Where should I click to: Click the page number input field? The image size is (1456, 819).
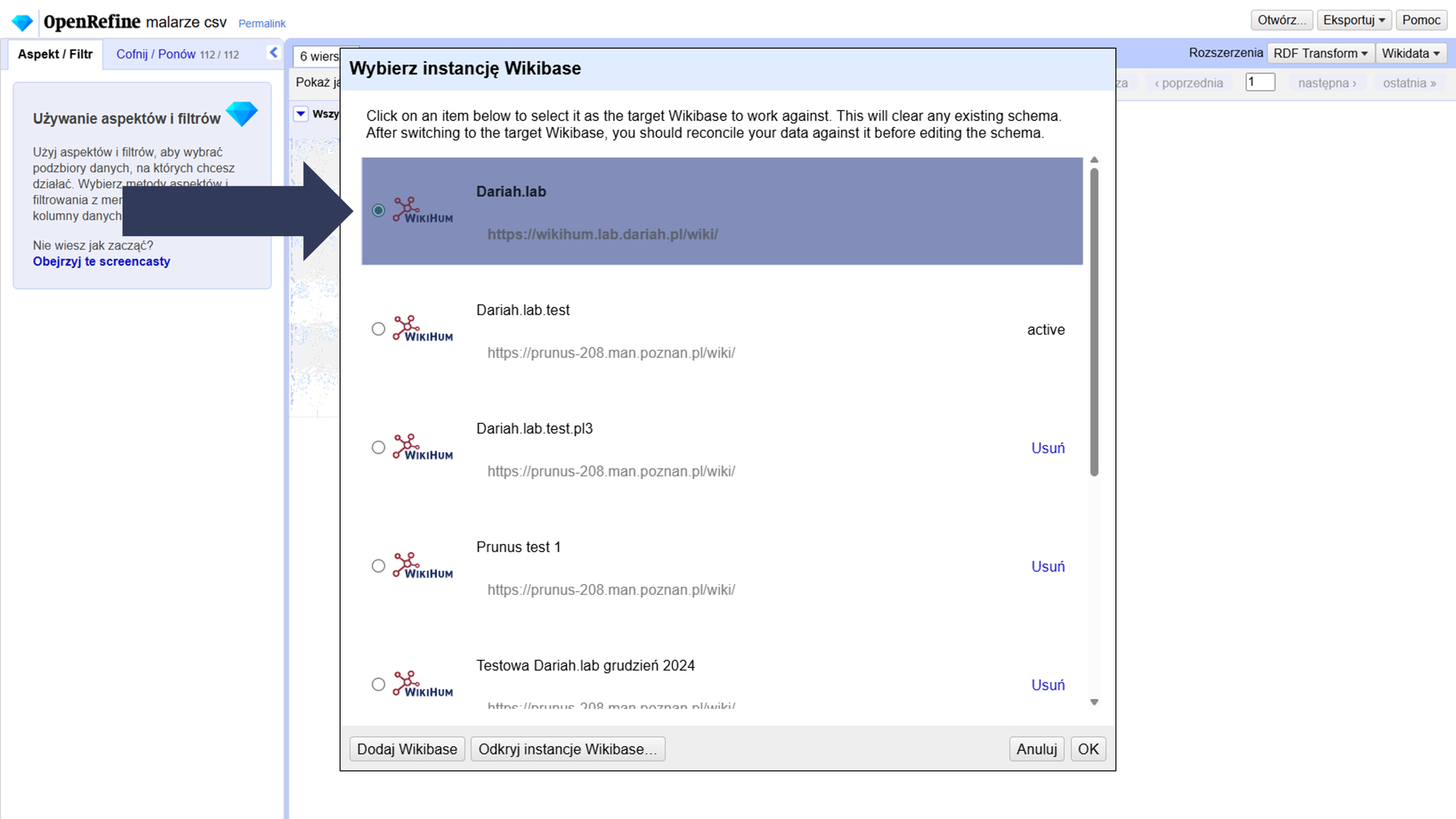point(1260,82)
